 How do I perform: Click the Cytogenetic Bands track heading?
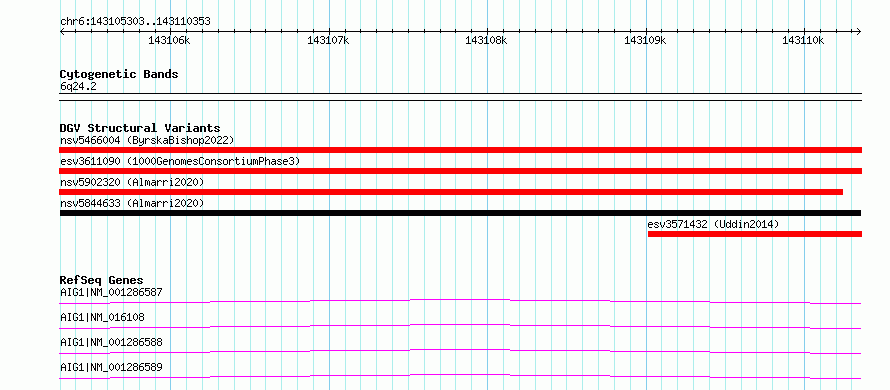pyautogui.click(x=119, y=74)
